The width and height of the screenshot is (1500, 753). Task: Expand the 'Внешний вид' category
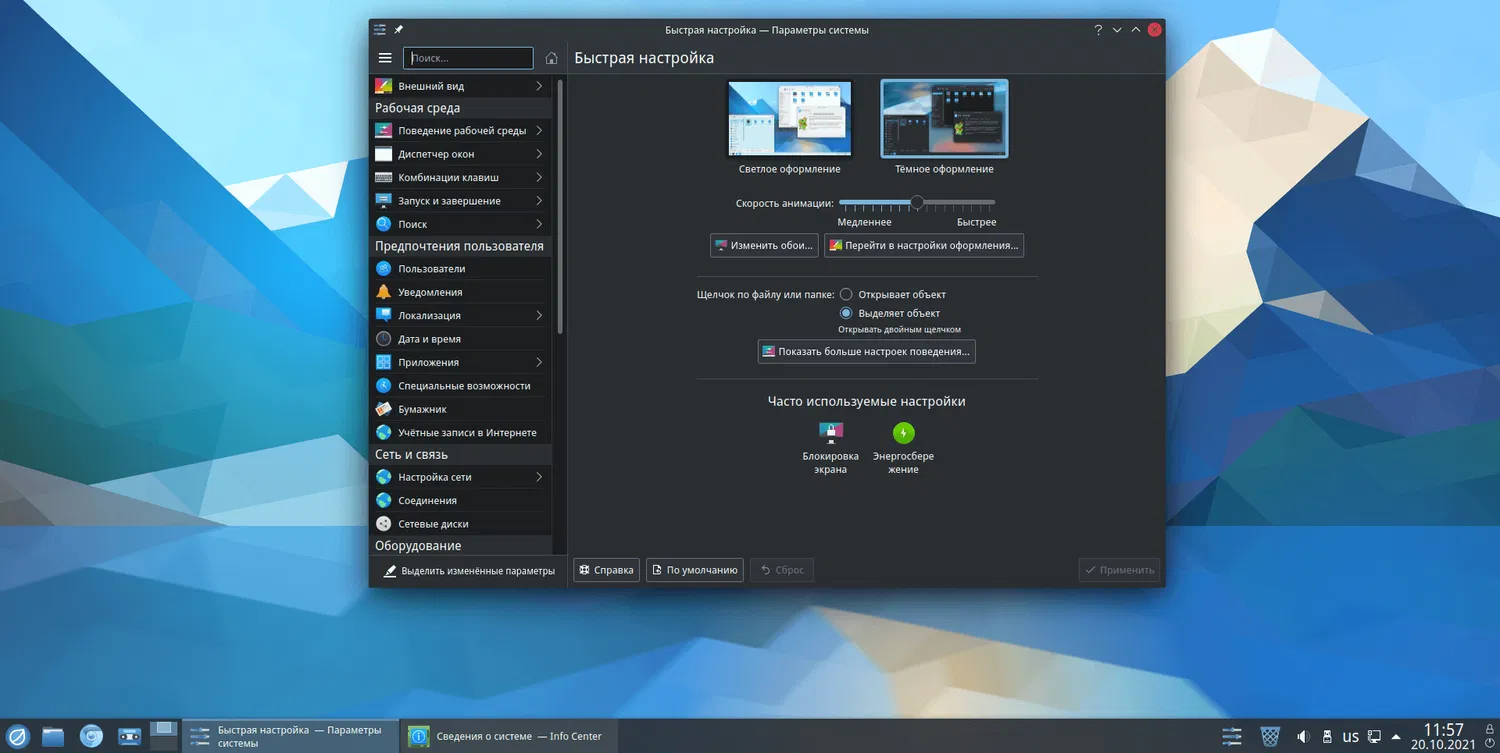point(460,86)
